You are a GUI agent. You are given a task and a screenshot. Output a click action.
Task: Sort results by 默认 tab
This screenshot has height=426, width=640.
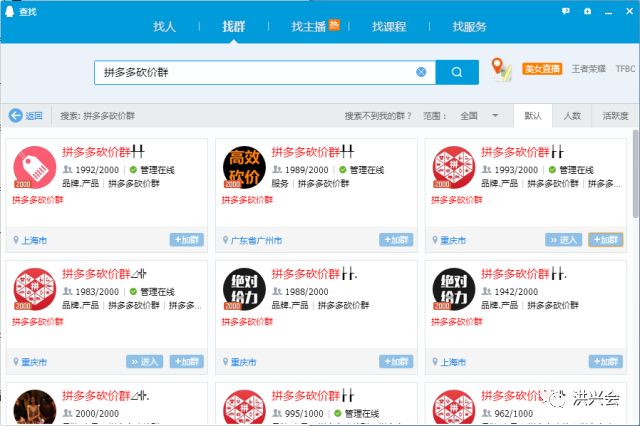pos(533,116)
